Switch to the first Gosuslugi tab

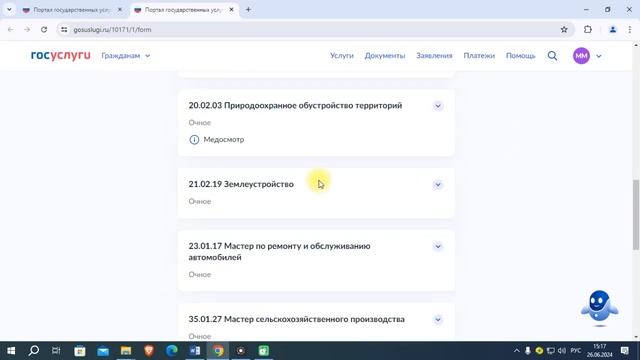point(71,10)
